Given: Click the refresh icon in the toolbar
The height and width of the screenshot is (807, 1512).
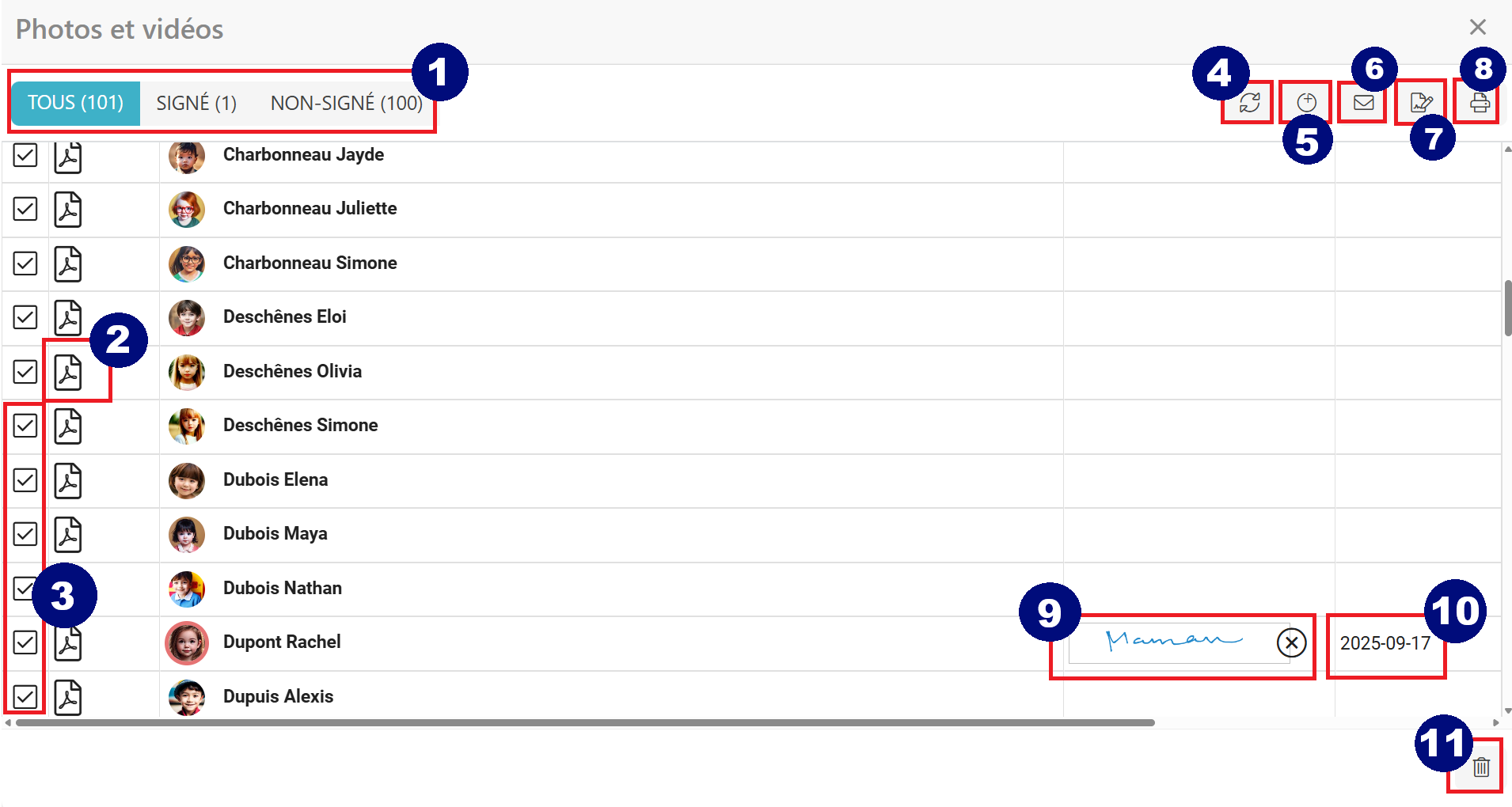Looking at the screenshot, I should click(x=1249, y=103).
